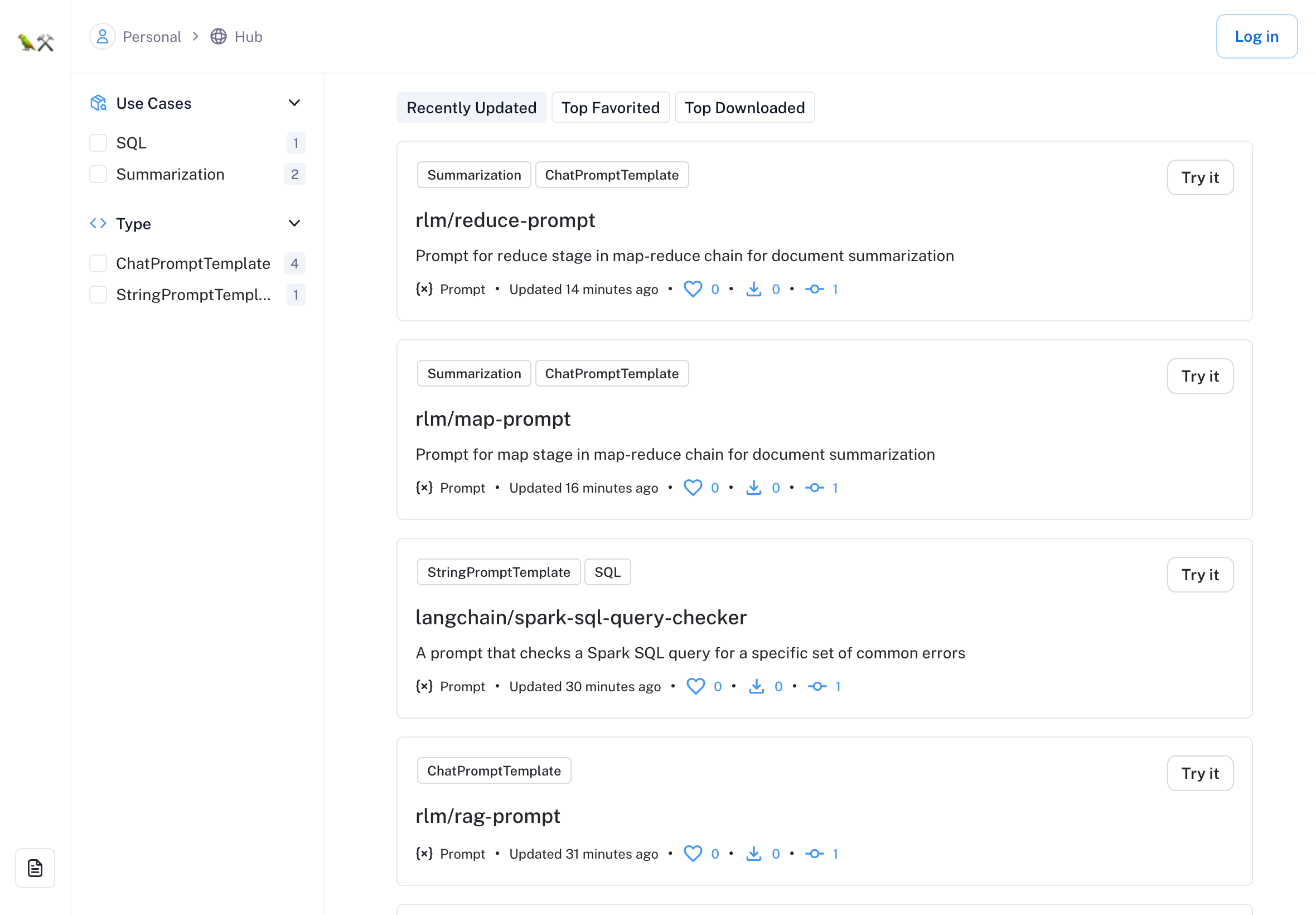Click 'Updated 16 minutes ago' text
1316x915 pixels.
pos(583,488)
